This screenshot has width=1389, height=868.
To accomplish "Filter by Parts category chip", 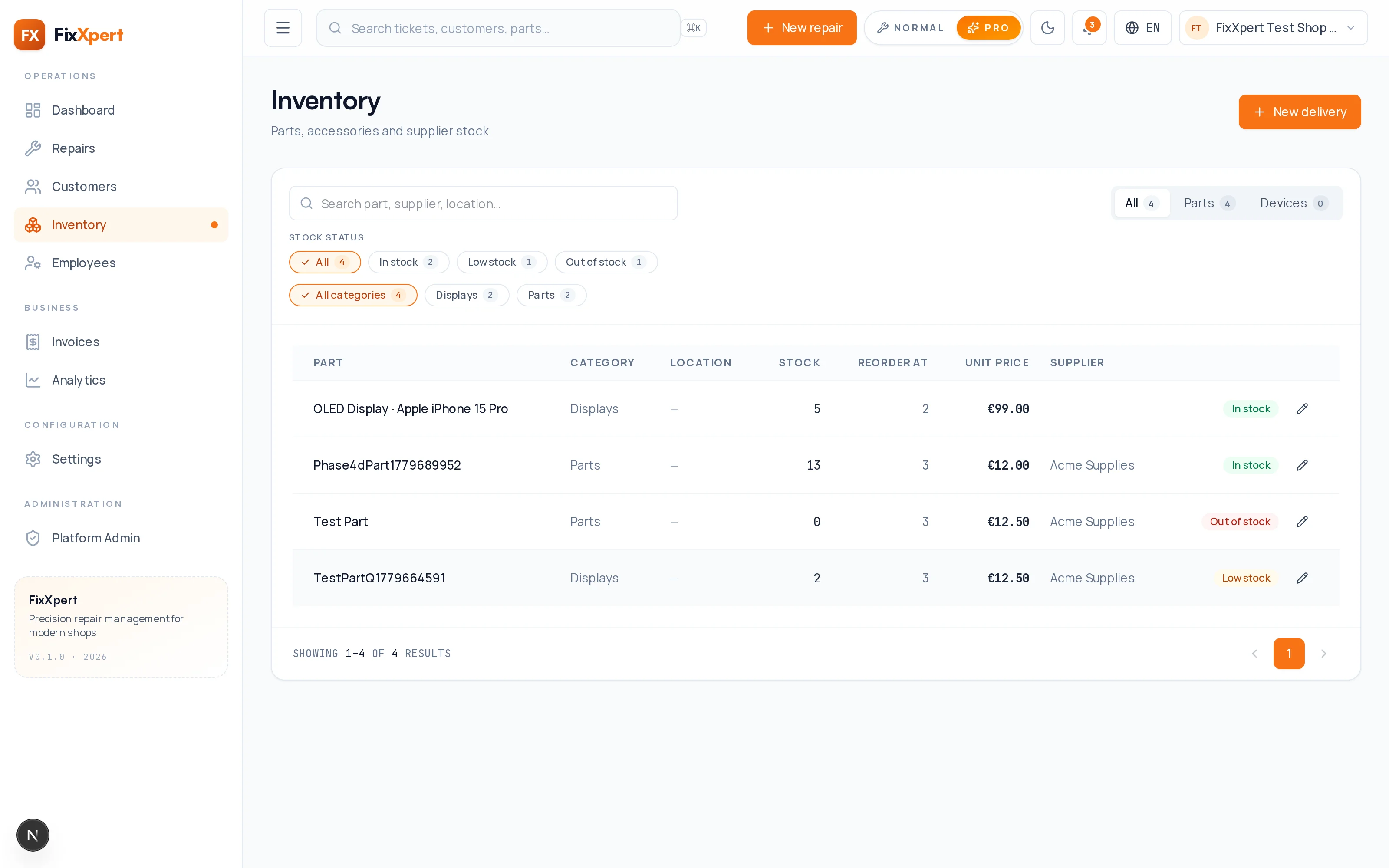I will pyautogui.click(x=551, y=295).
